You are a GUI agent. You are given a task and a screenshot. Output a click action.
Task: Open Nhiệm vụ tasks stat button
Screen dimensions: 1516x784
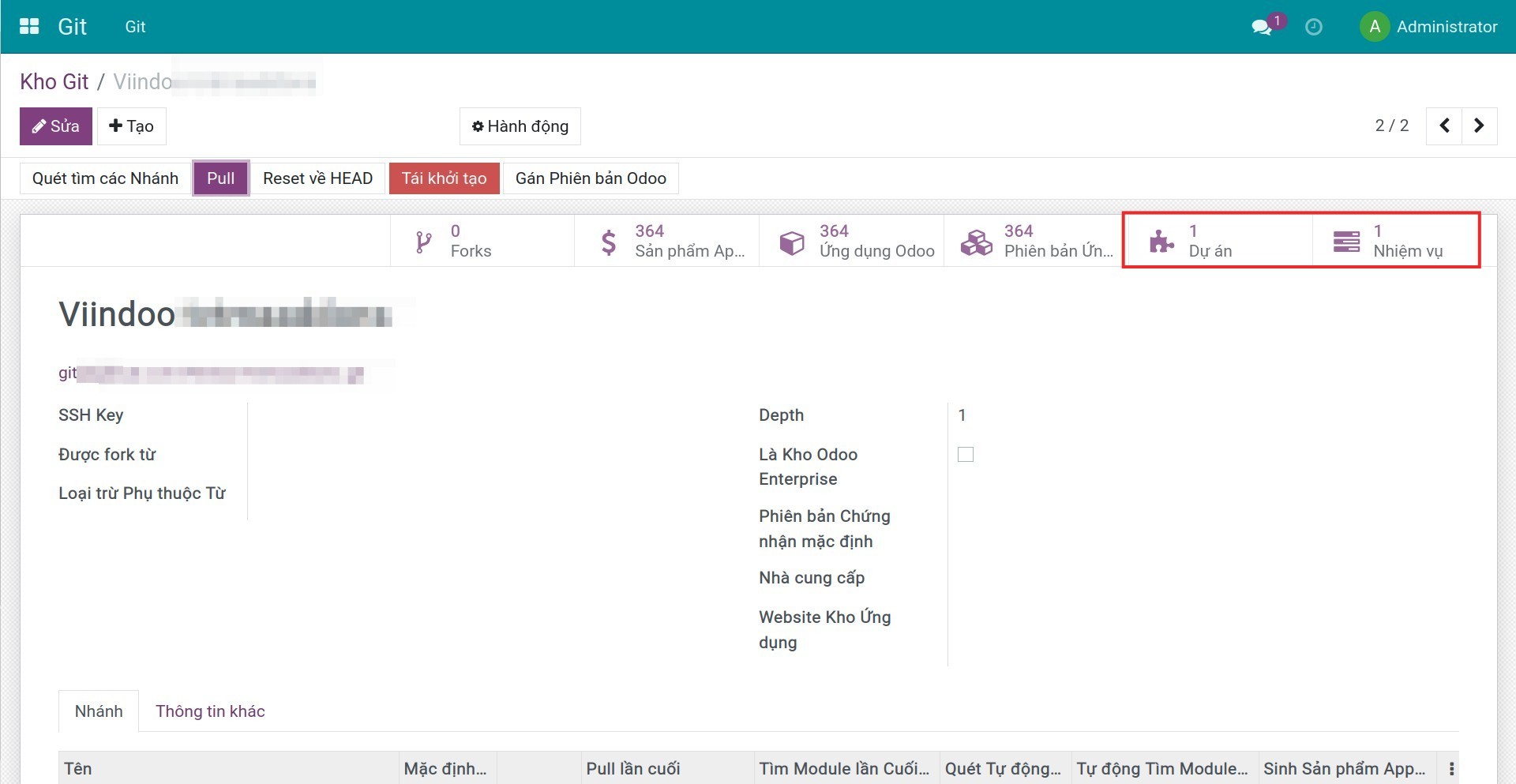1398,241
